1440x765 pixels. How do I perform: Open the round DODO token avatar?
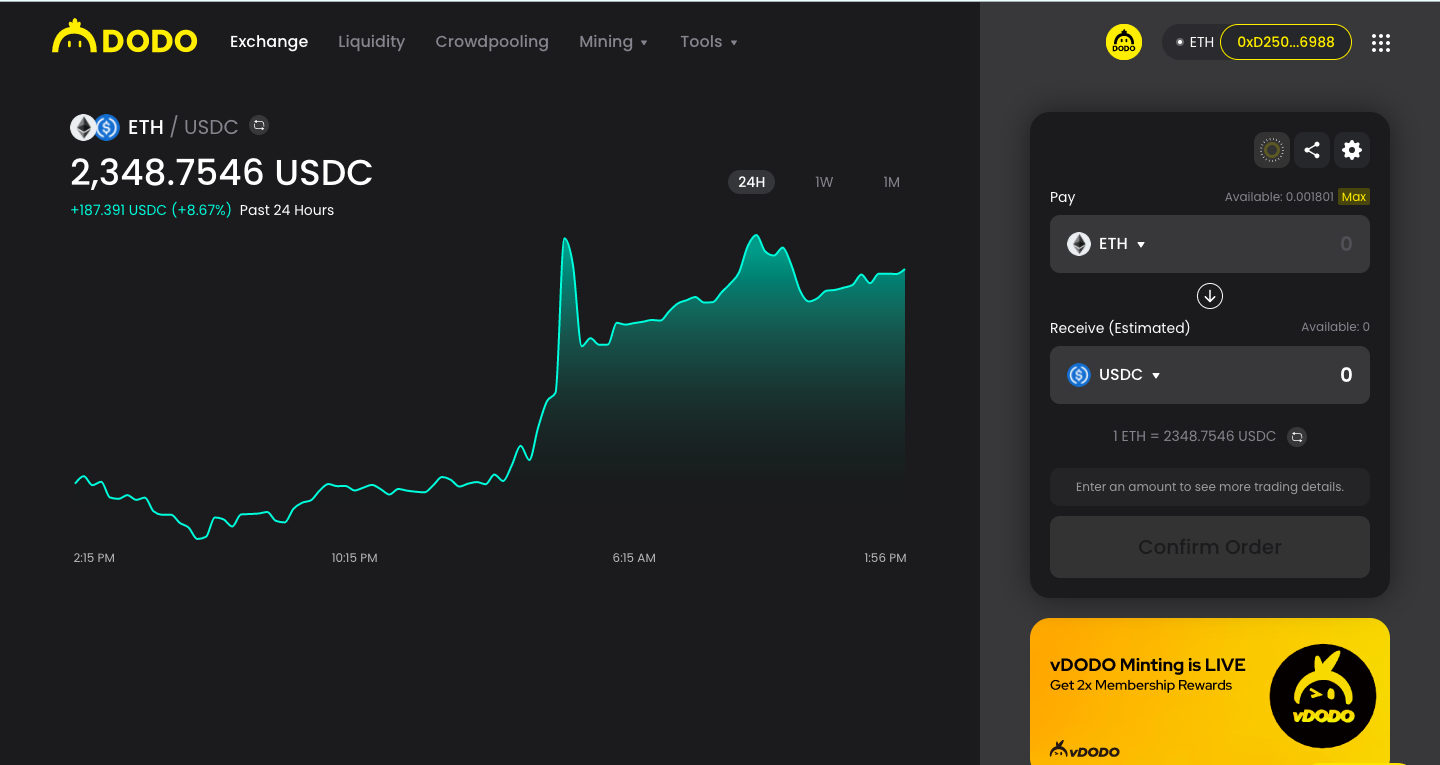1123,42
